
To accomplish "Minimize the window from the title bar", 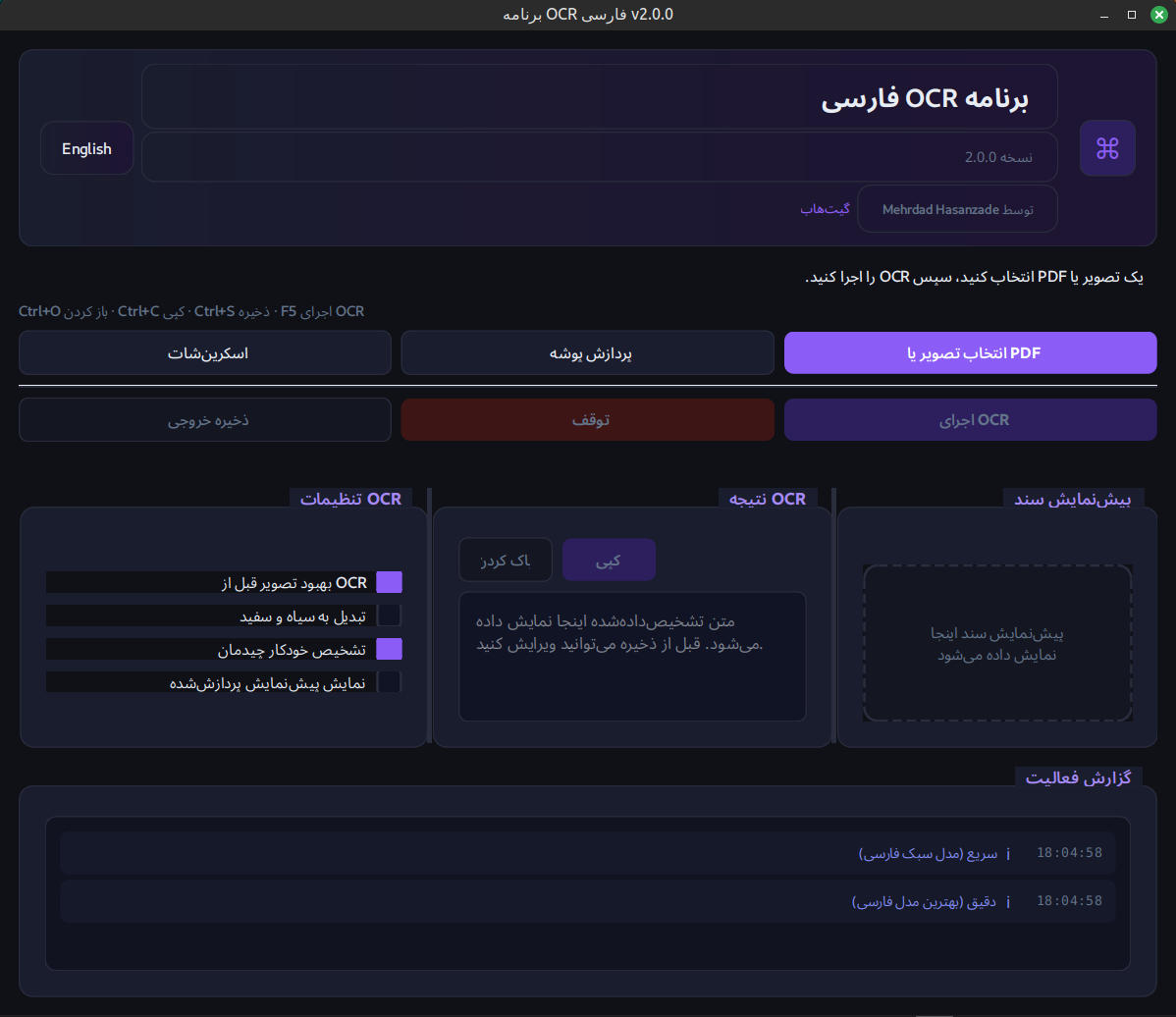I will click(x=1104, y=15).
